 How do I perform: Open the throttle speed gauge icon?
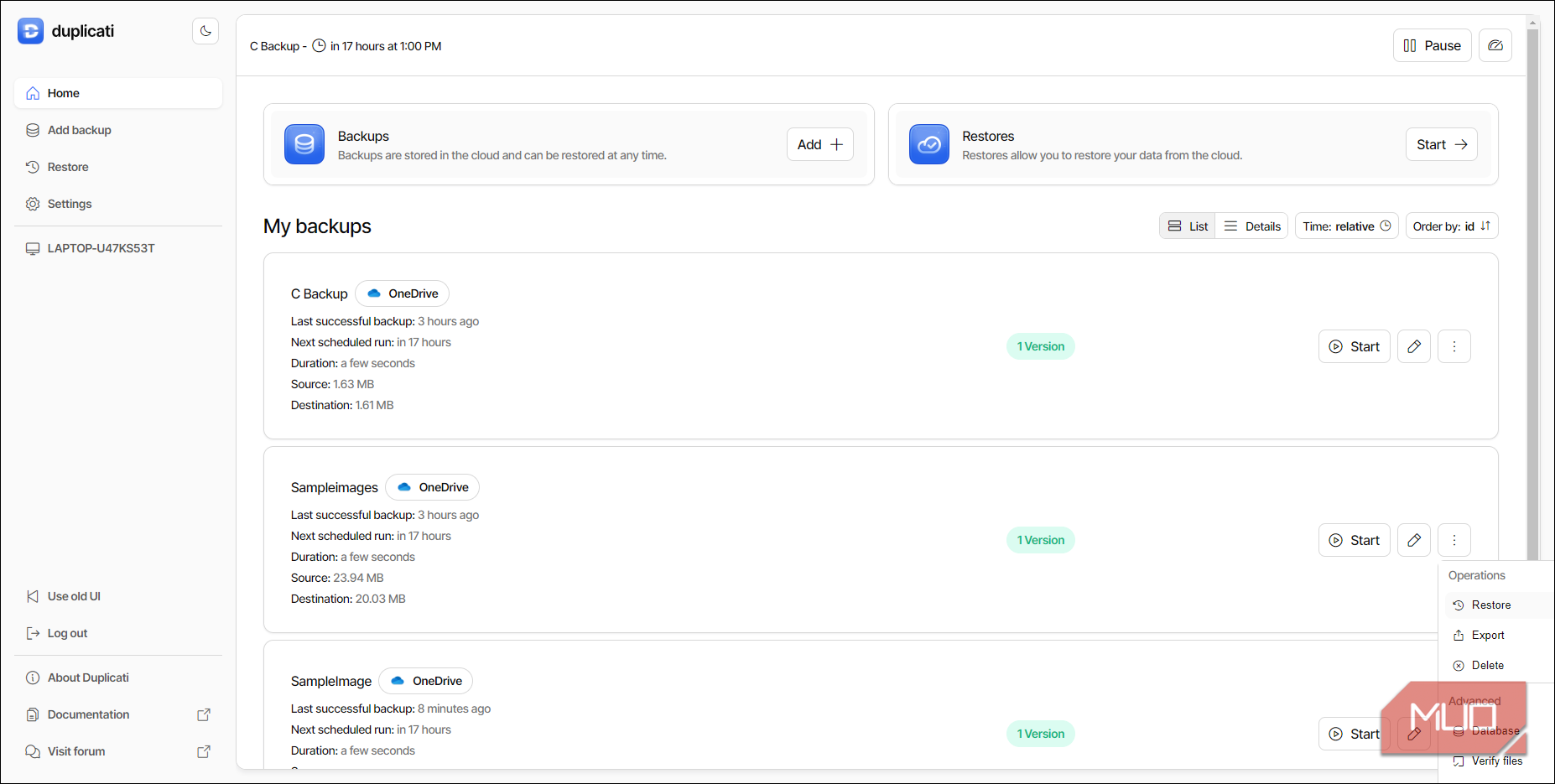click(1495, 45)
